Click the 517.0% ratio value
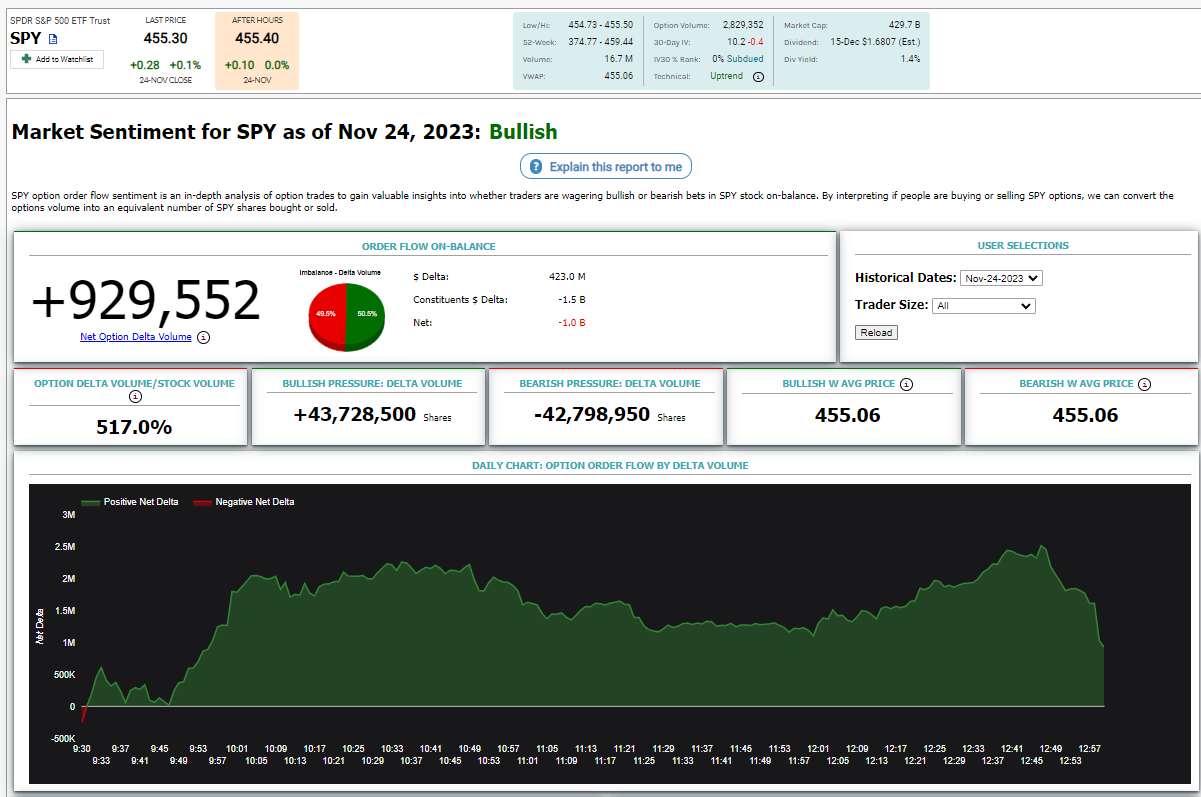The image size is (1201, 797). tap(134, 427)
